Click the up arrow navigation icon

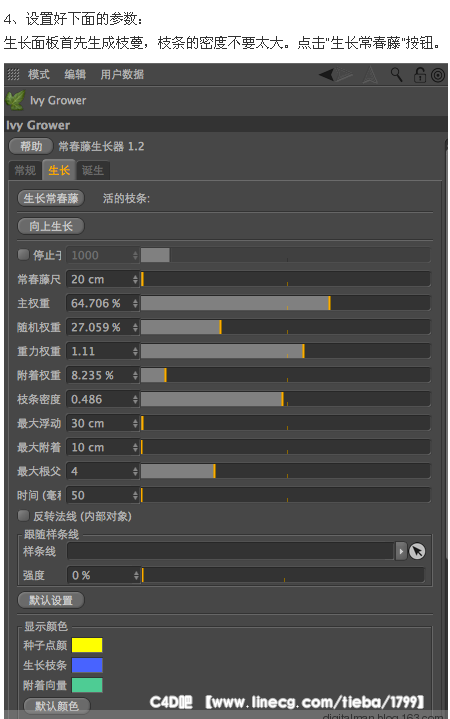pyautogui.click(x=370, y=75)
